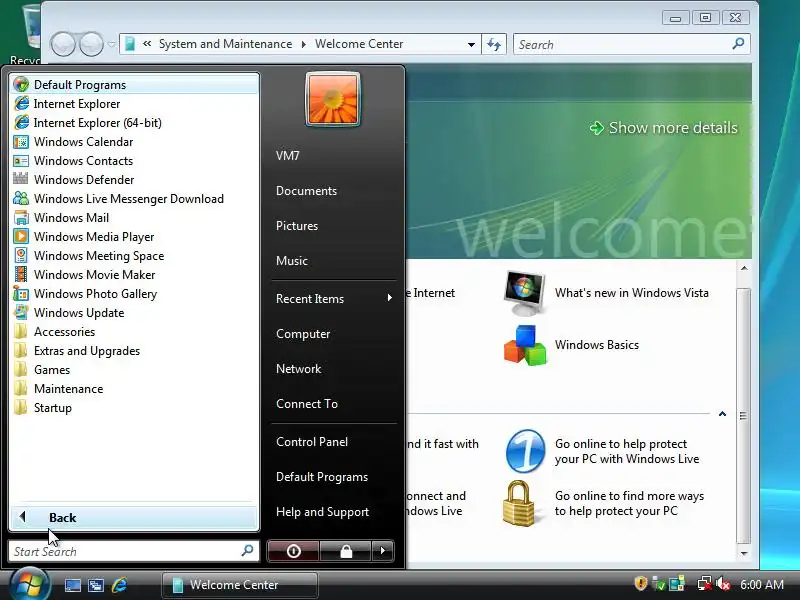800x600 pixels.
Task: Expand the Games folder
Action: (135, 370)
